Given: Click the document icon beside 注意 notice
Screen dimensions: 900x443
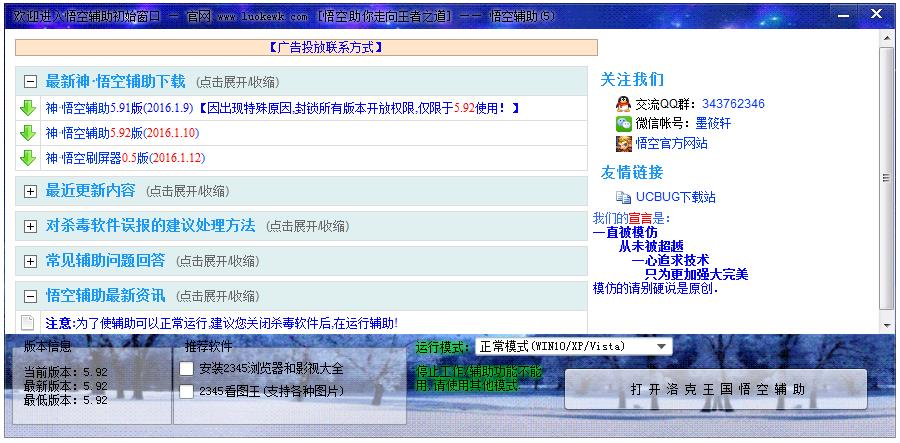Looking at the screenshot, I should click(x=28, y=323).
